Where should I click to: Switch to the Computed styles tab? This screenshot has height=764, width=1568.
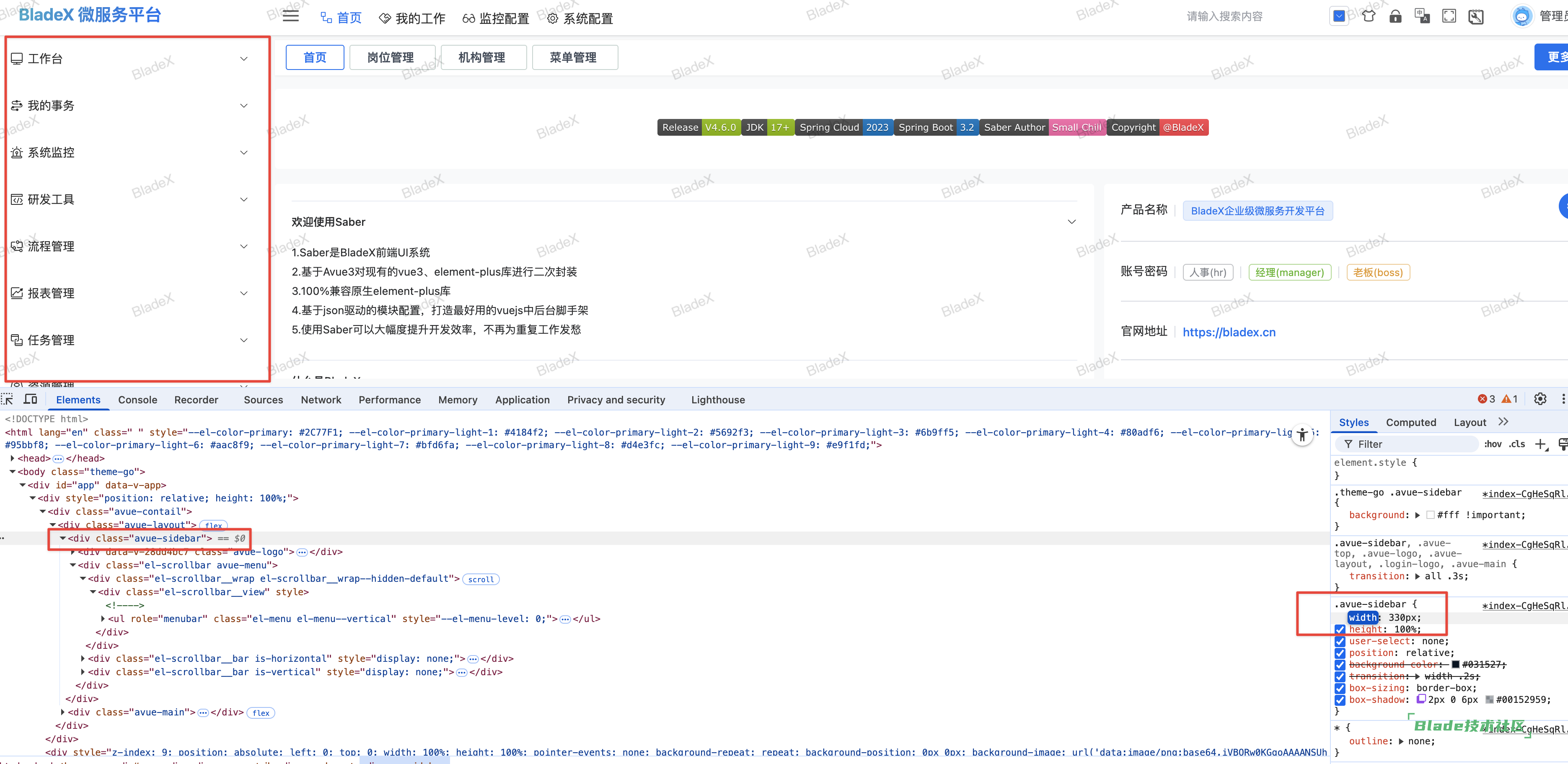pyautogui.click(x=1411, y=422)
